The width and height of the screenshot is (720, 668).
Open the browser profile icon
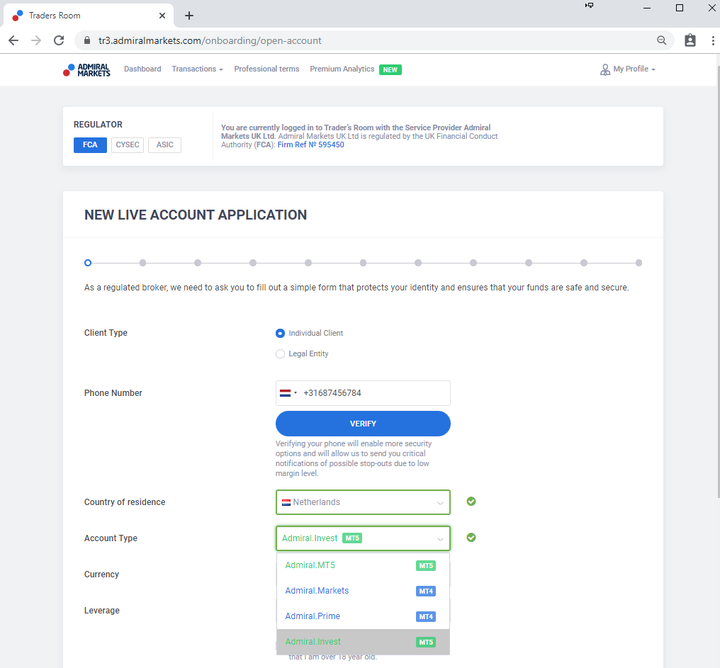(690, 40)
